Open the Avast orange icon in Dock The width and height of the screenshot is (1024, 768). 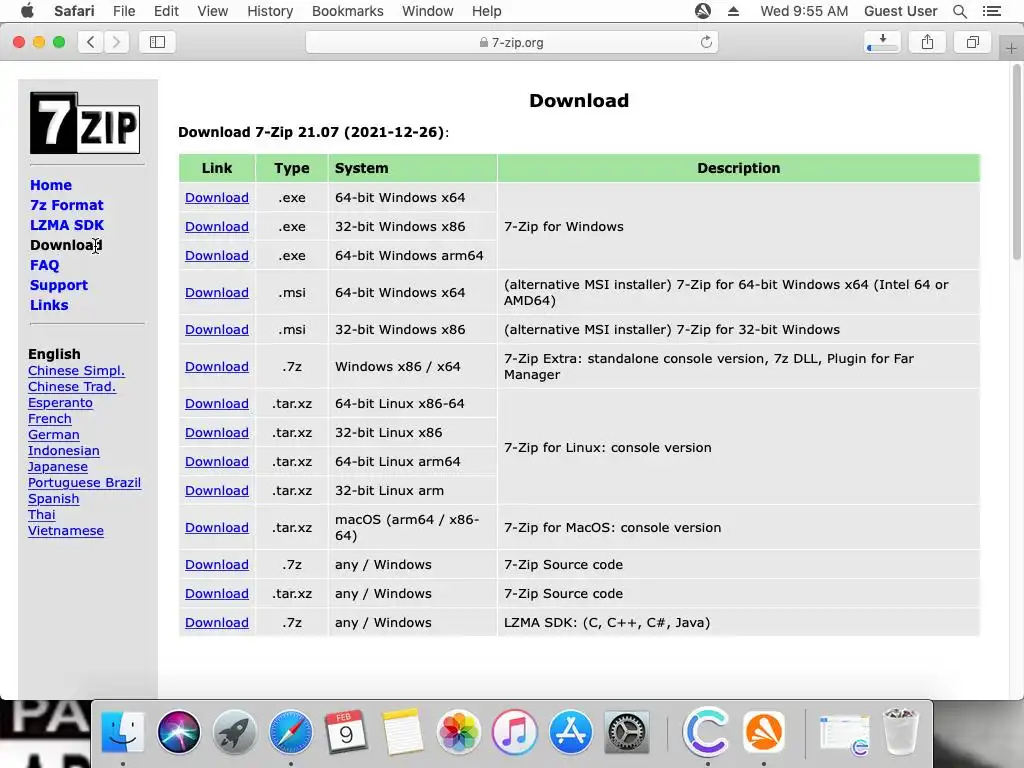click(x=763, y=731)
